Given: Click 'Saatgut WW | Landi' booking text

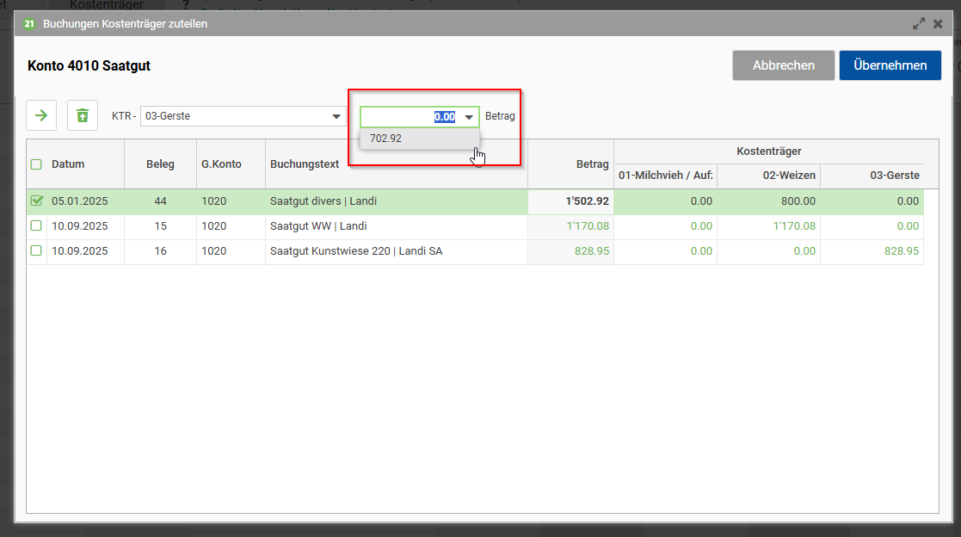Looking at the screenshot, I should [x=318, y=226].
